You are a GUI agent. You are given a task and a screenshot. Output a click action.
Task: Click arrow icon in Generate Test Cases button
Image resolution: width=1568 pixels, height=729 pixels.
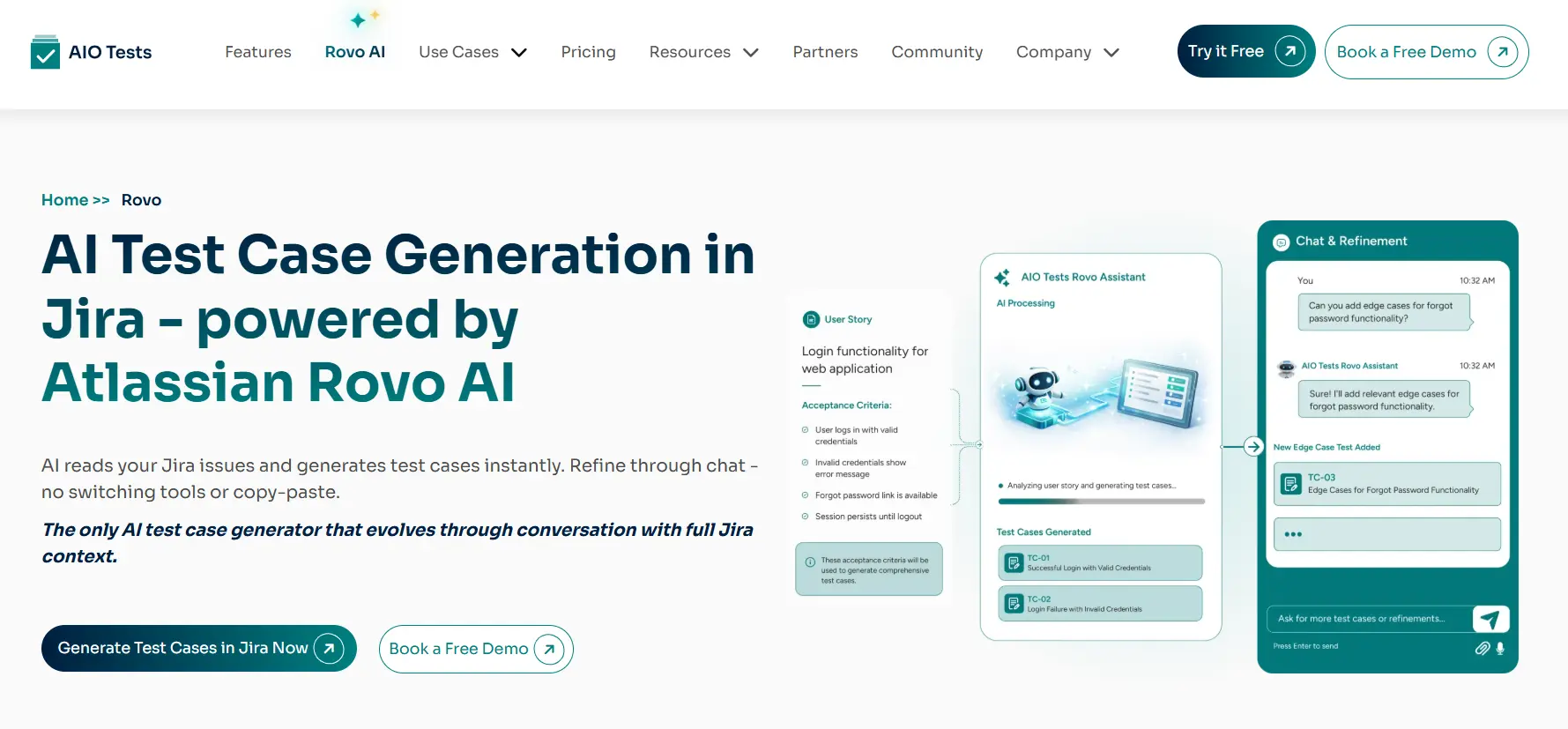pyautogui.click(x=329, y=649)
